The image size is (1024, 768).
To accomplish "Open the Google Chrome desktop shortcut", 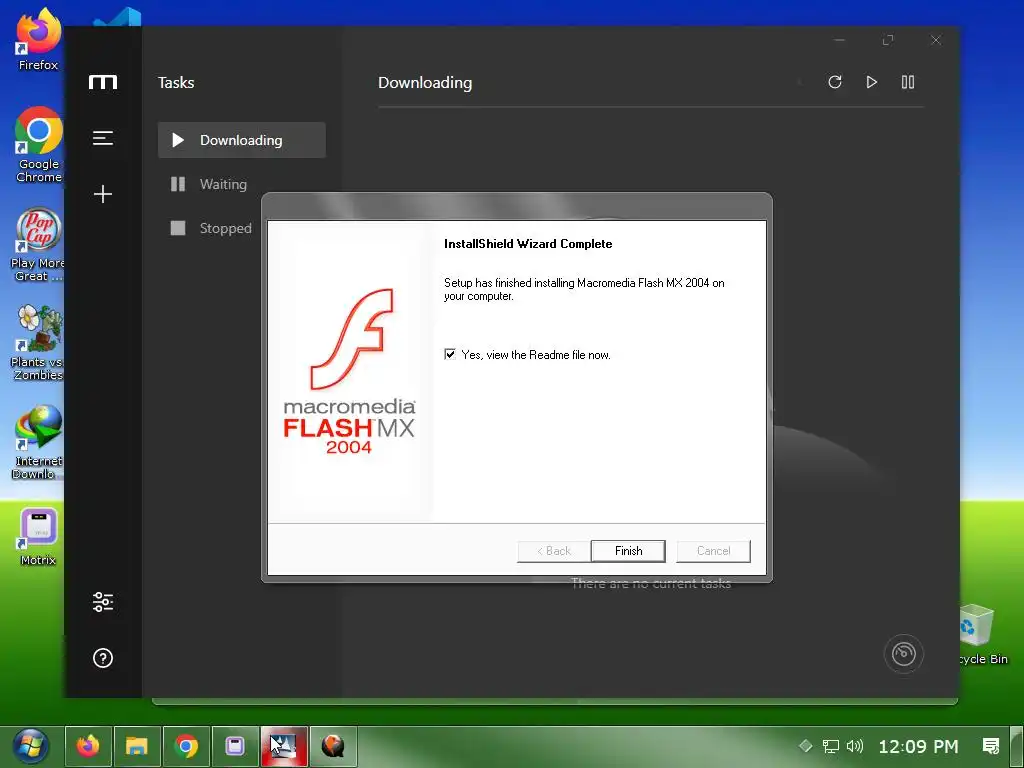I will pyautogui.click(x=38, y=144).
